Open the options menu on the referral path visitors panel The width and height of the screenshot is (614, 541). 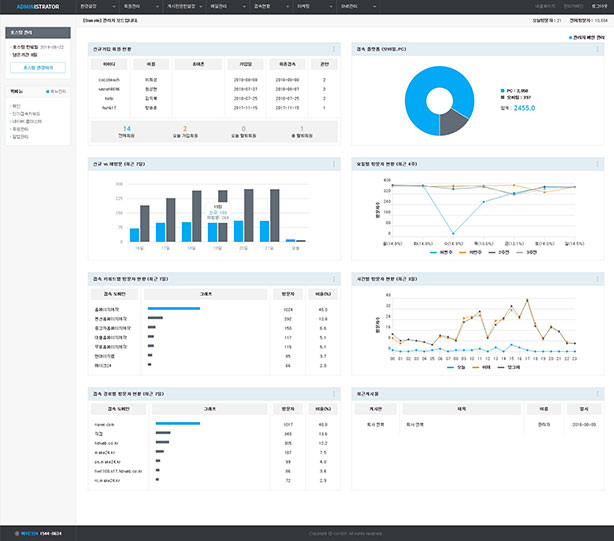tap(333, 393)
